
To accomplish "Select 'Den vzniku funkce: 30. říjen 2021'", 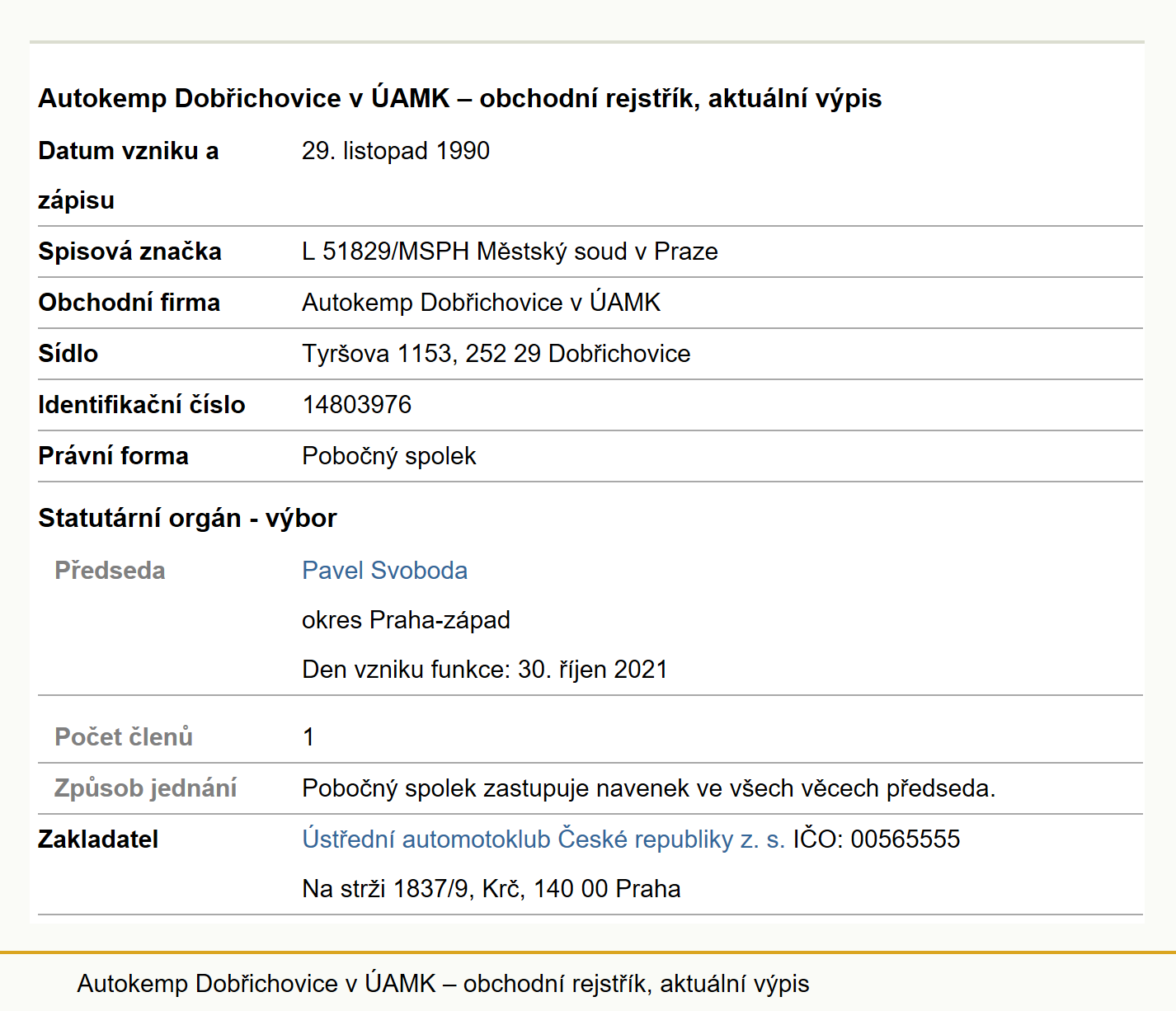I will pyautogui.click(x=485, y=670).
